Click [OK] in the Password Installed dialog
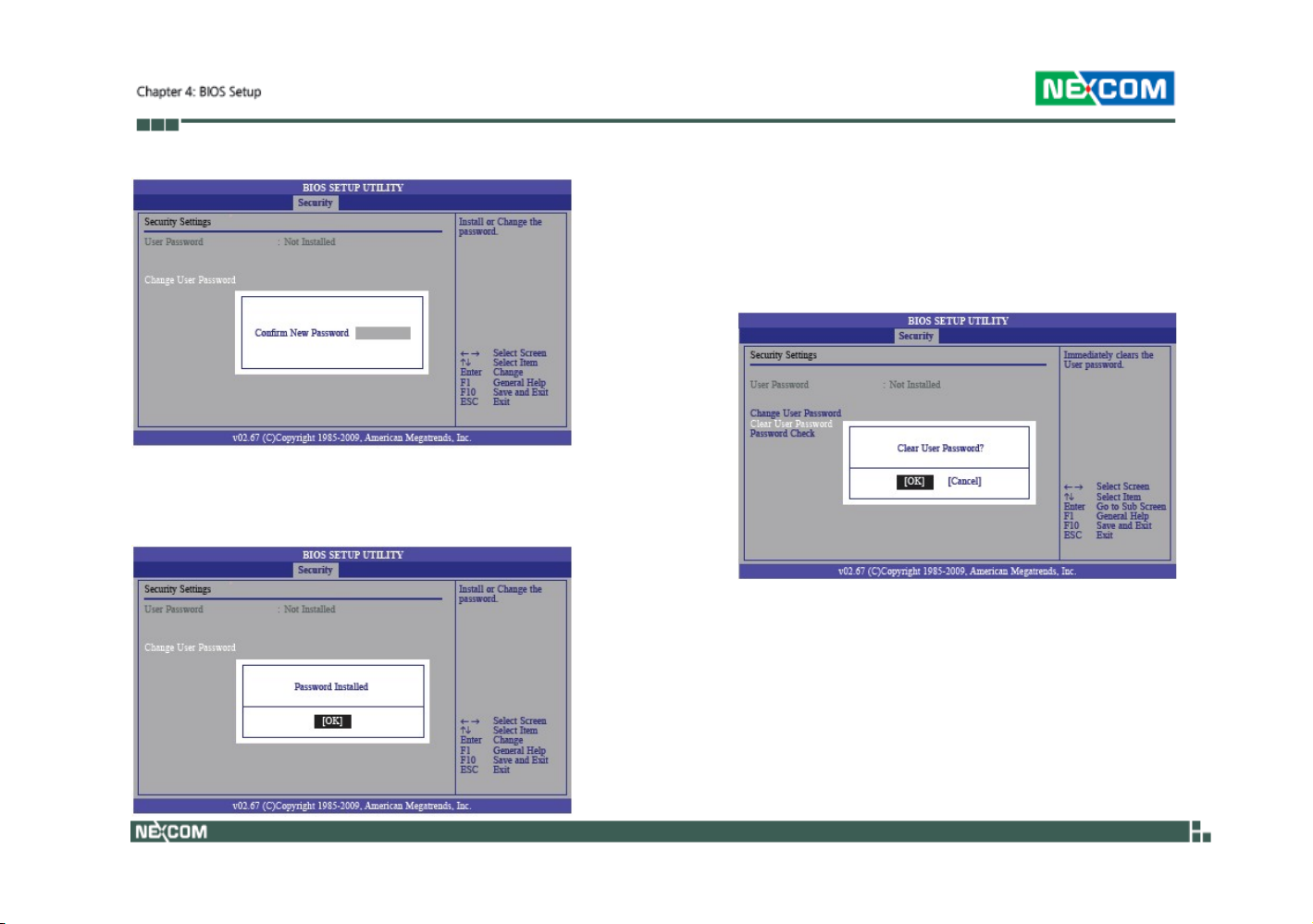Viewport: 1313px width, 924px height. 332,721
